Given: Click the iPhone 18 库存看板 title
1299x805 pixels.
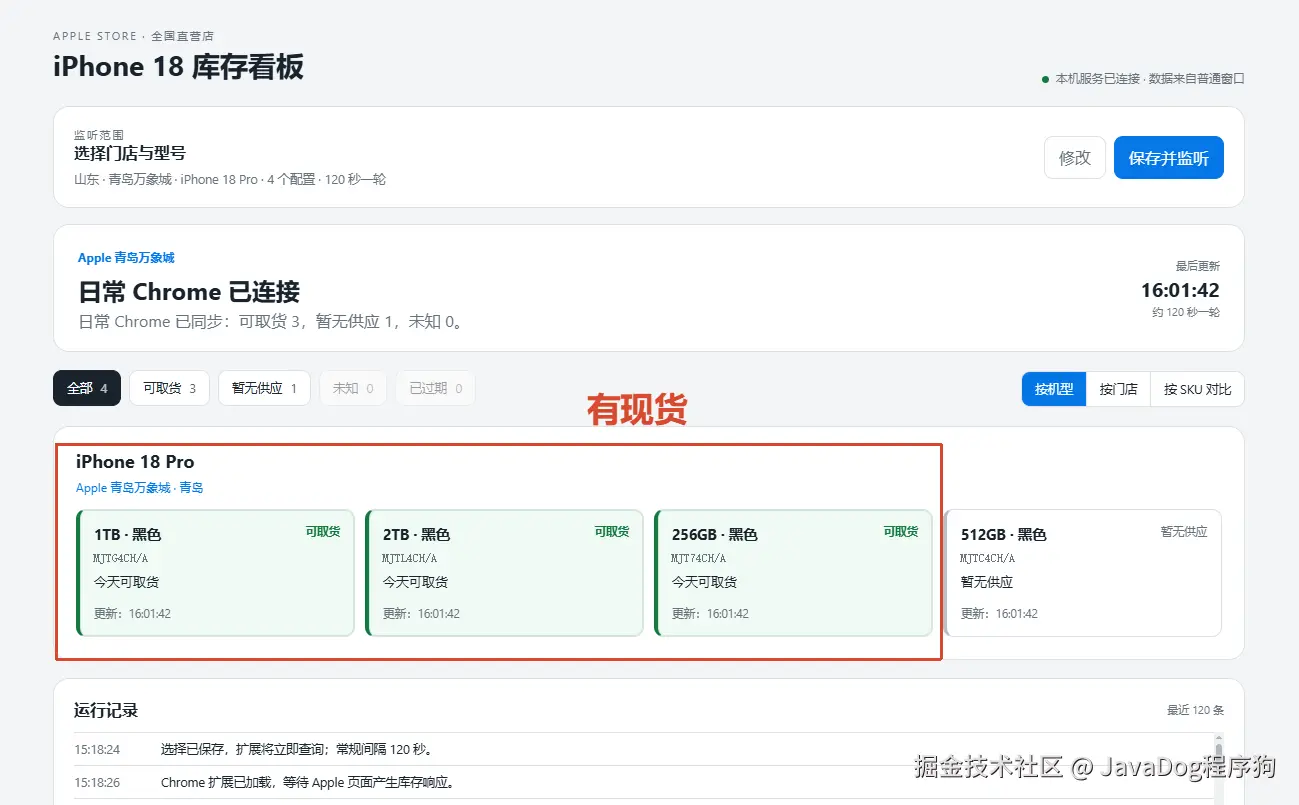Looking at the screenshot, I should tap(178, 67).
